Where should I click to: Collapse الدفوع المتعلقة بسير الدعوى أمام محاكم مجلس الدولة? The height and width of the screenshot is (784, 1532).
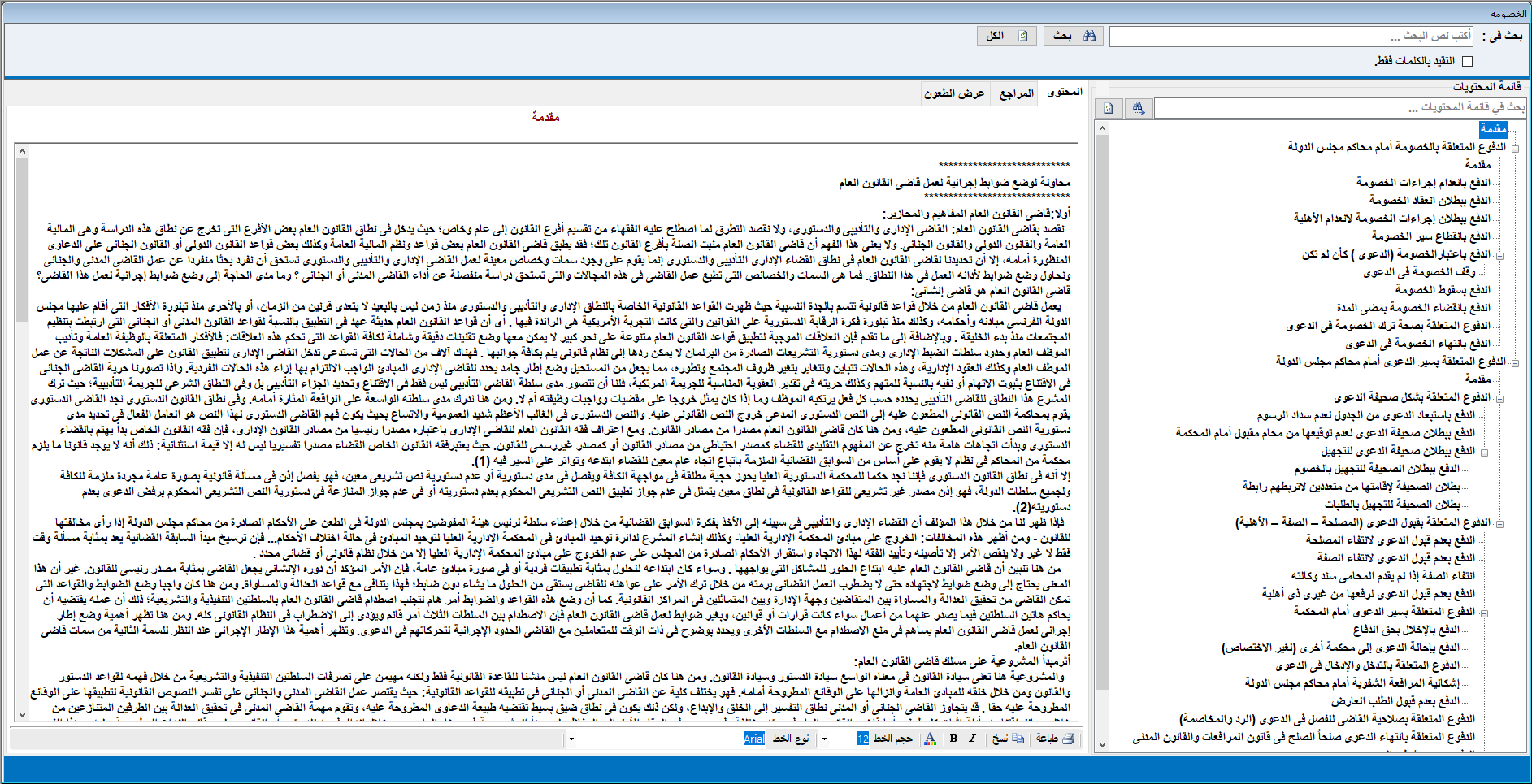click(x=1515, y=362)
